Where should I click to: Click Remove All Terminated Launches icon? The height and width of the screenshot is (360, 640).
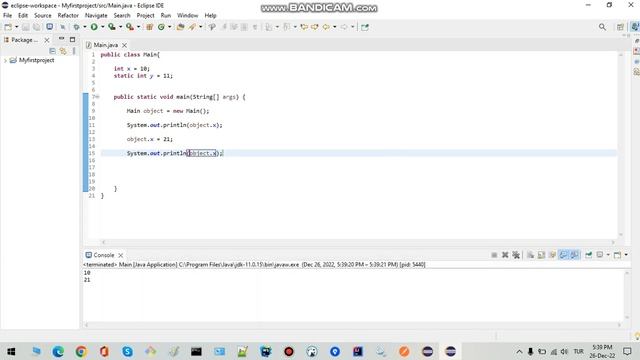point(516,255)
